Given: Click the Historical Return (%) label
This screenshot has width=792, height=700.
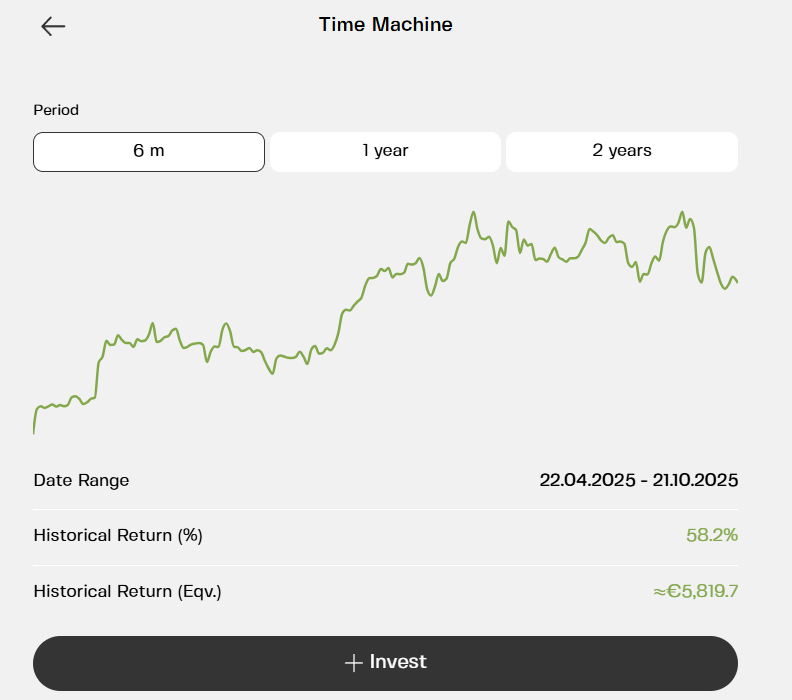Looking at the screenshot, I should coord(118,535).
